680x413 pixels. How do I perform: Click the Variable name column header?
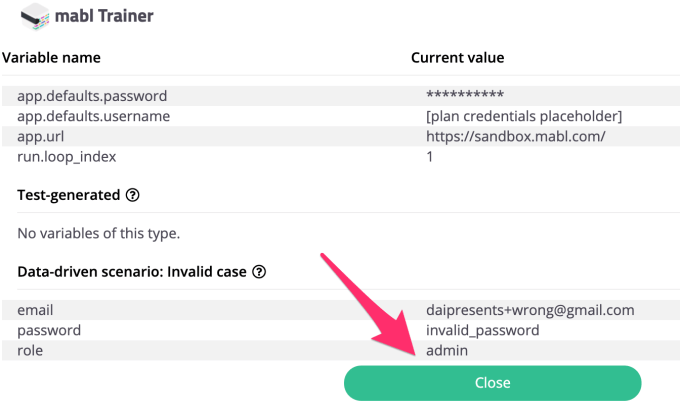(51, 58)
